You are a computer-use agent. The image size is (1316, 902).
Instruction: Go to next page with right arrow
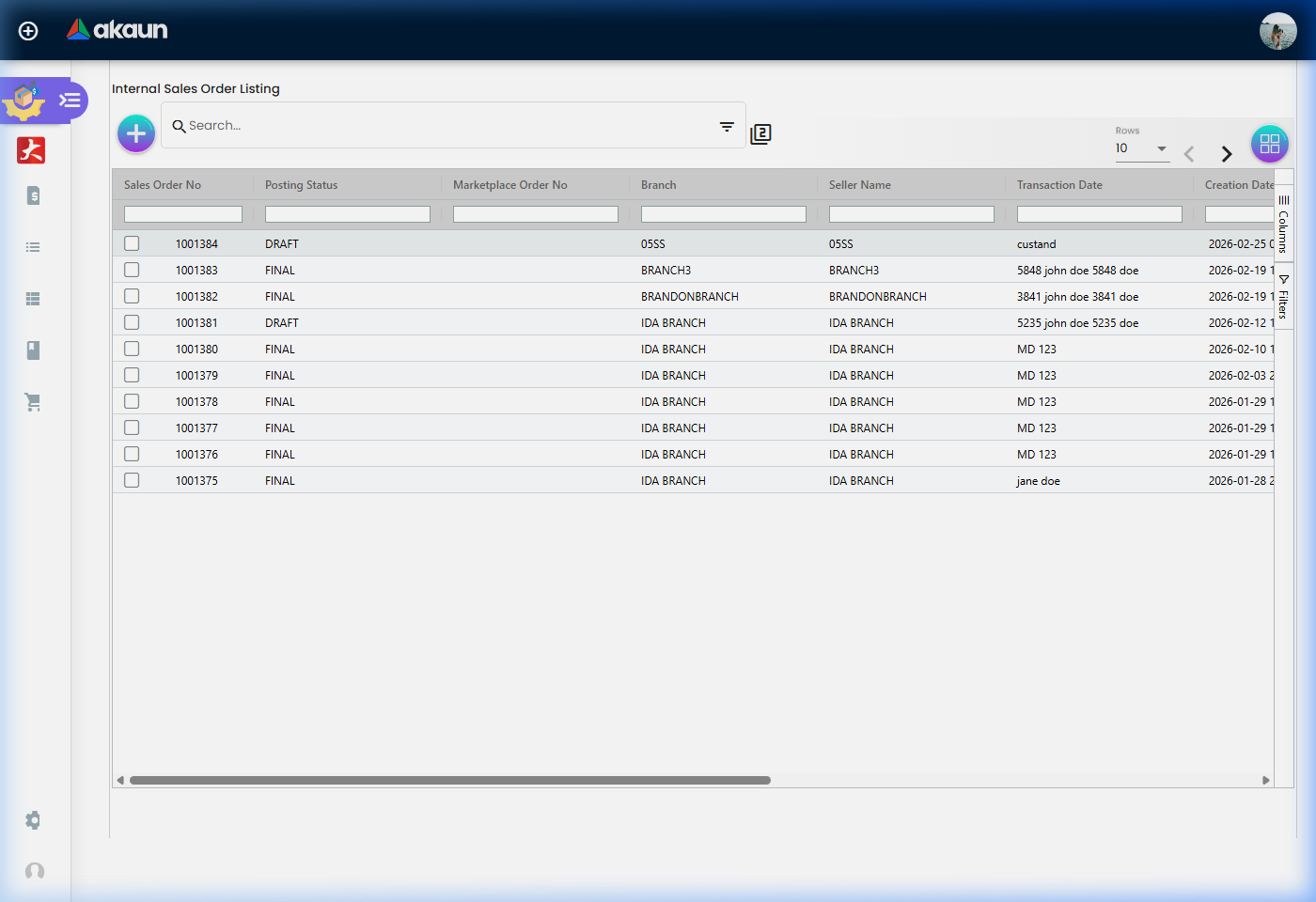1227,153
